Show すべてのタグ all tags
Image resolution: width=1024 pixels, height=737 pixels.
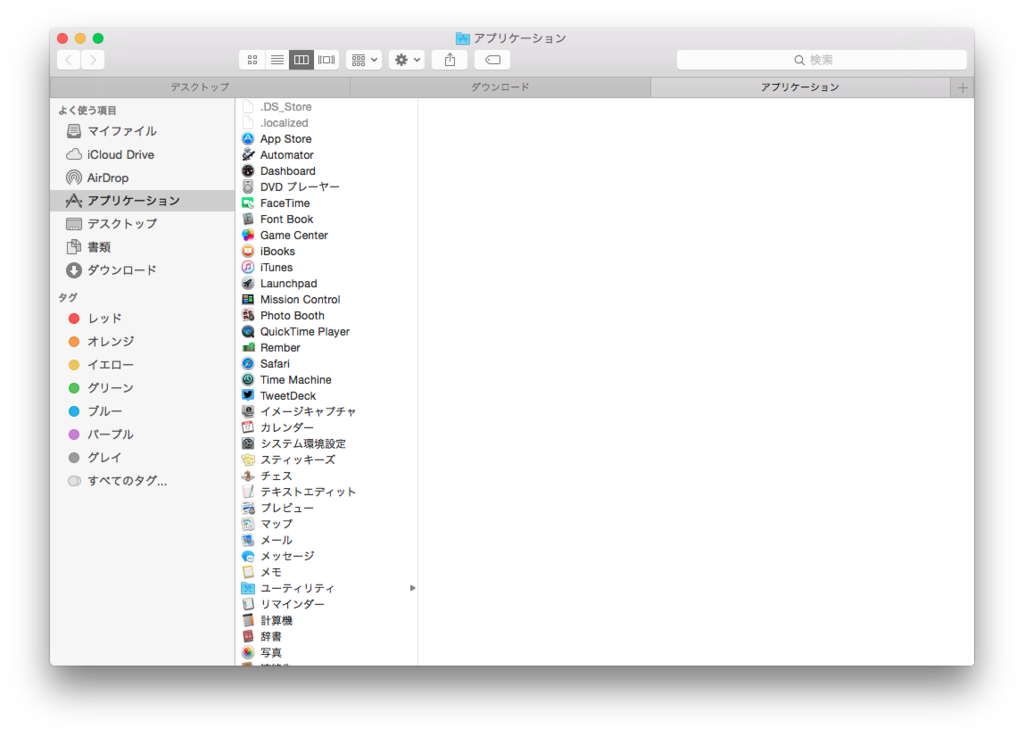coord(142,481)
